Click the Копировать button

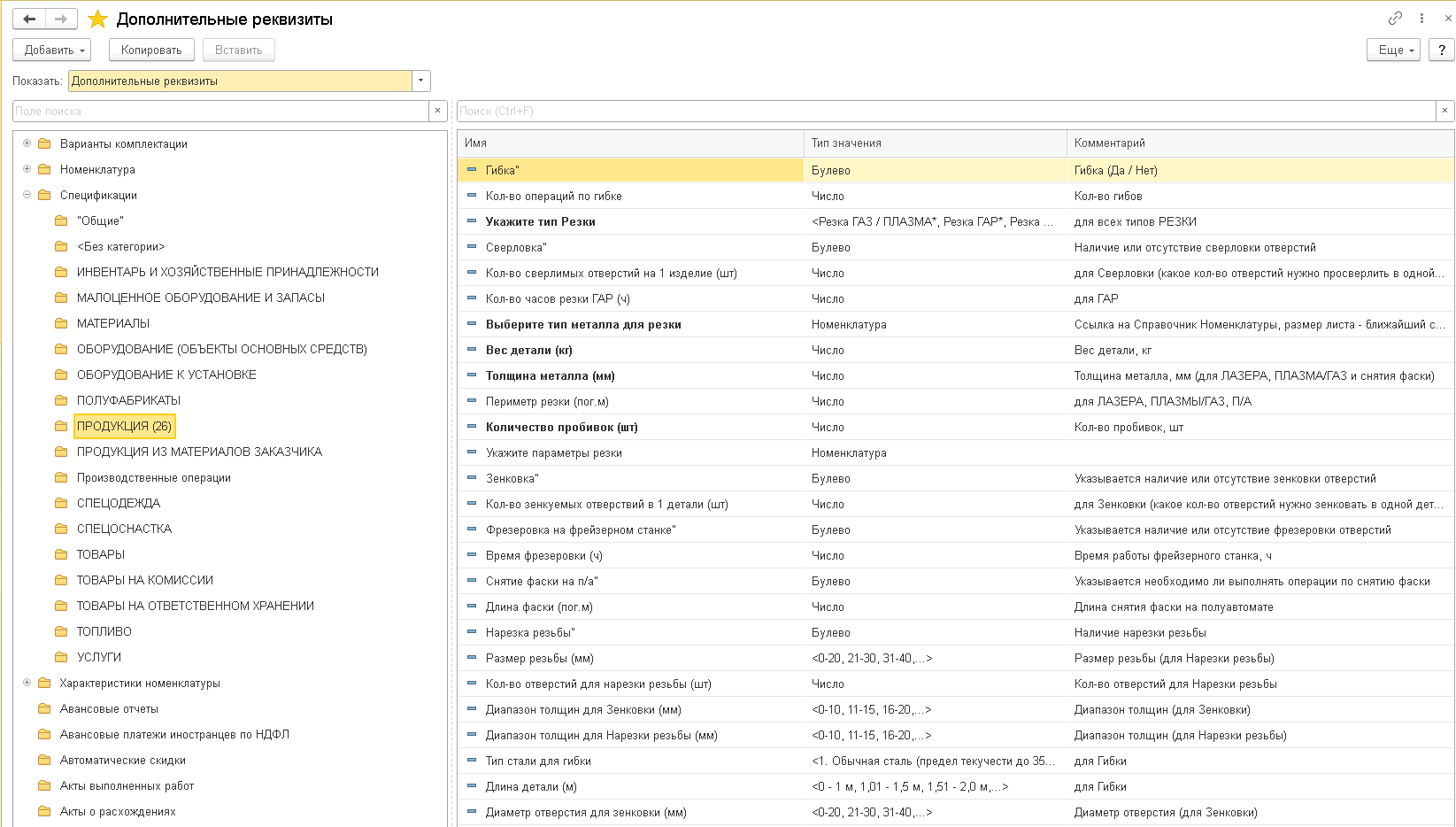pos(150,50)
